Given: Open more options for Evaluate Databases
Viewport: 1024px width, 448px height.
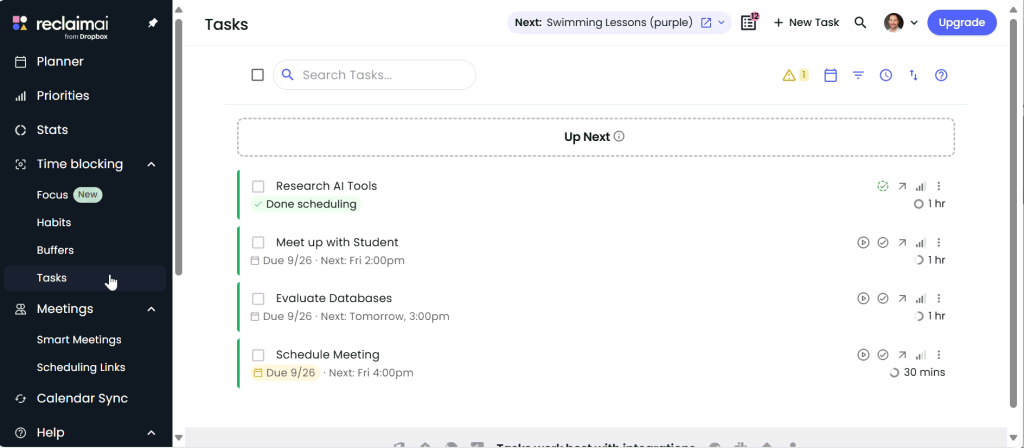Looking at the screenshot, I should pos(939,298).
